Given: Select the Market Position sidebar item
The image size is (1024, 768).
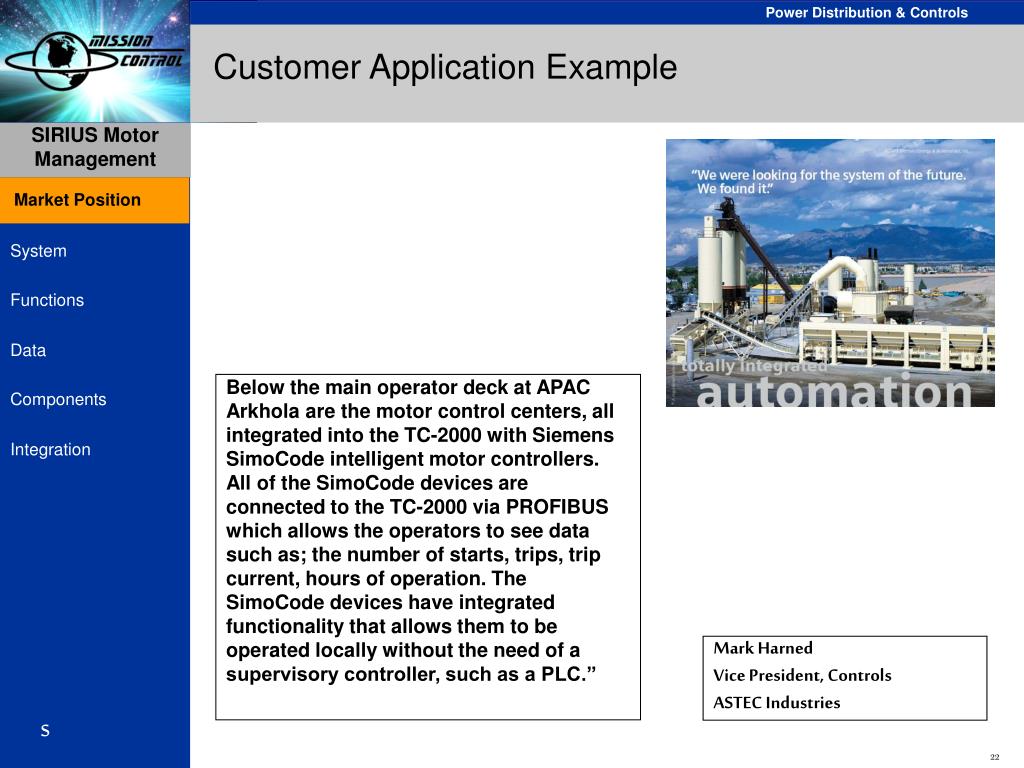Looking at the screenshot, I should click(95, 200).
